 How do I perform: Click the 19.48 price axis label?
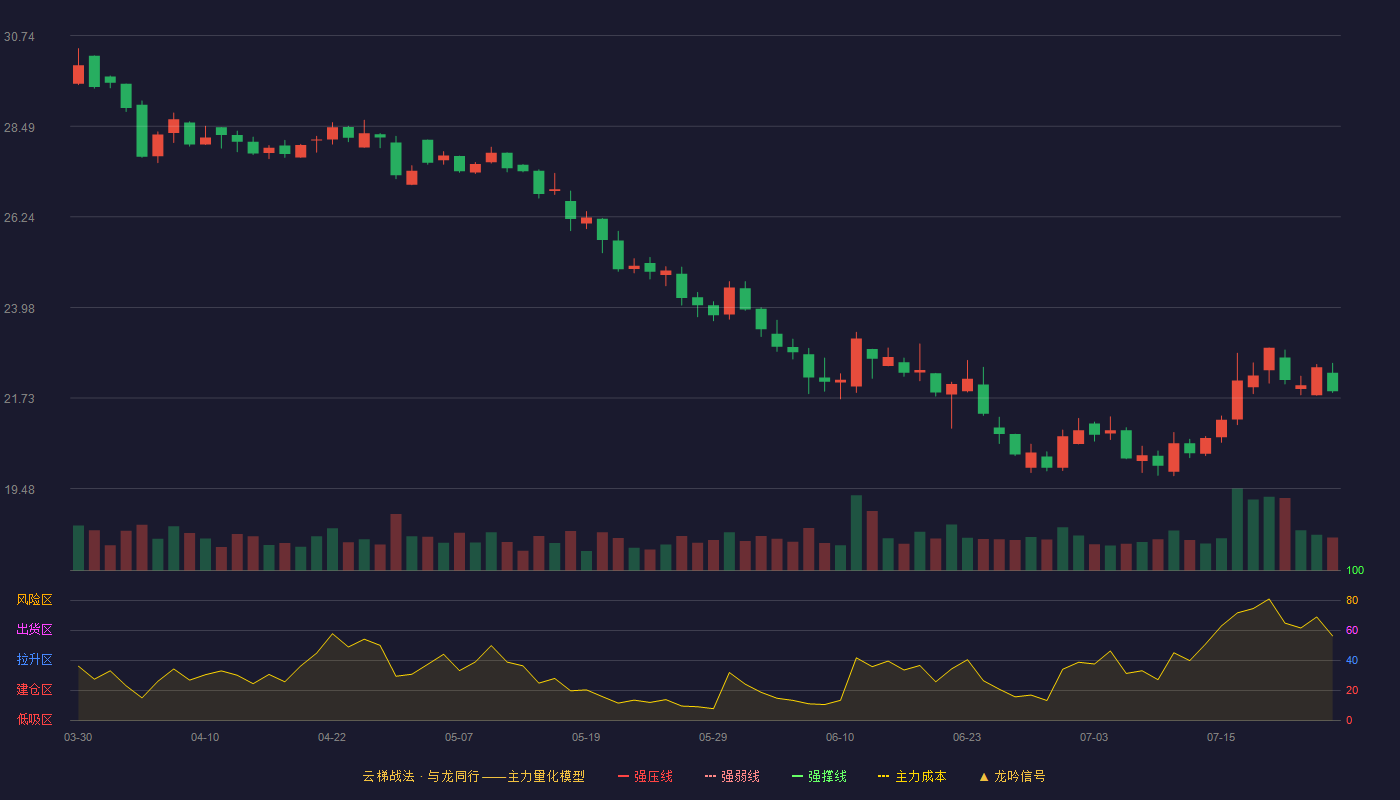[19, 490]
